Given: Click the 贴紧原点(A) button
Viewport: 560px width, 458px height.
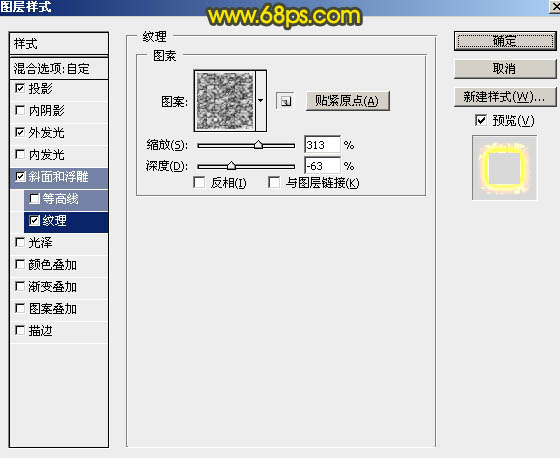Looking at the screenshot, I should click(348, 101).
